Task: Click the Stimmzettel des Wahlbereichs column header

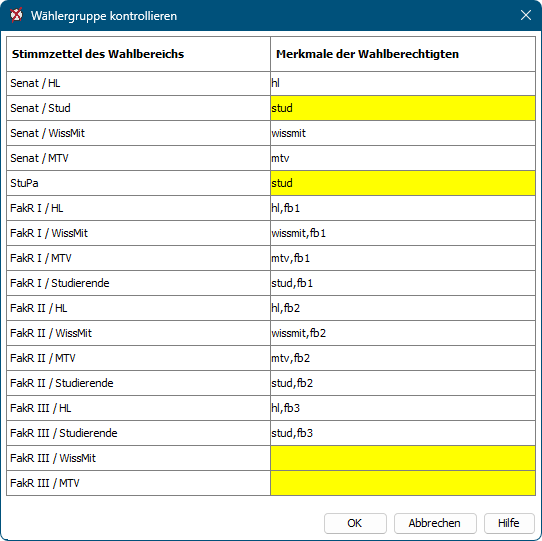Action: (x=139, y=54)
